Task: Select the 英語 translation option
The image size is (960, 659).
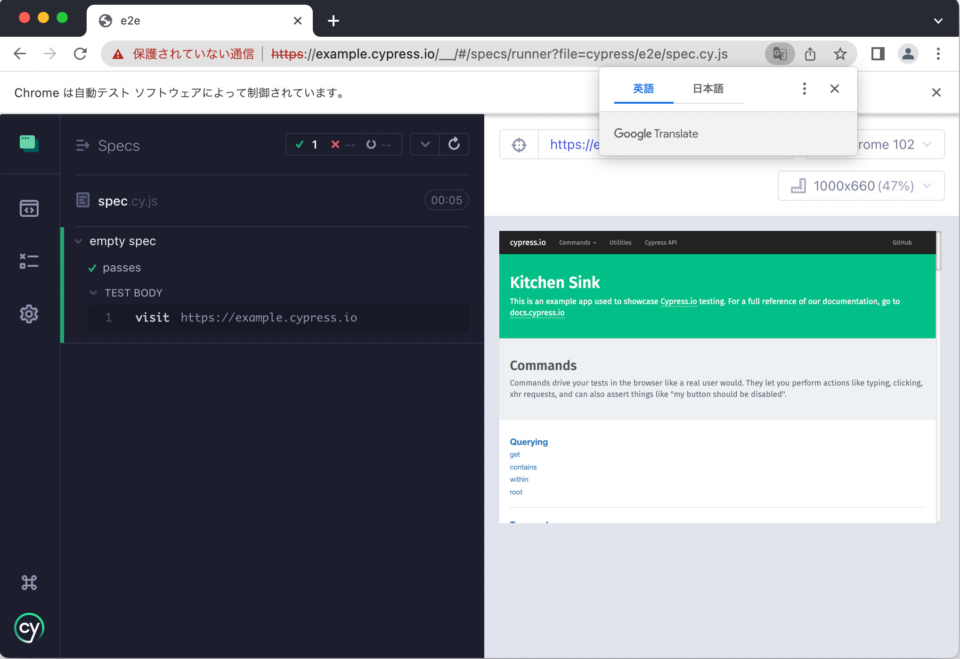Action: click(x=643, y=88)
